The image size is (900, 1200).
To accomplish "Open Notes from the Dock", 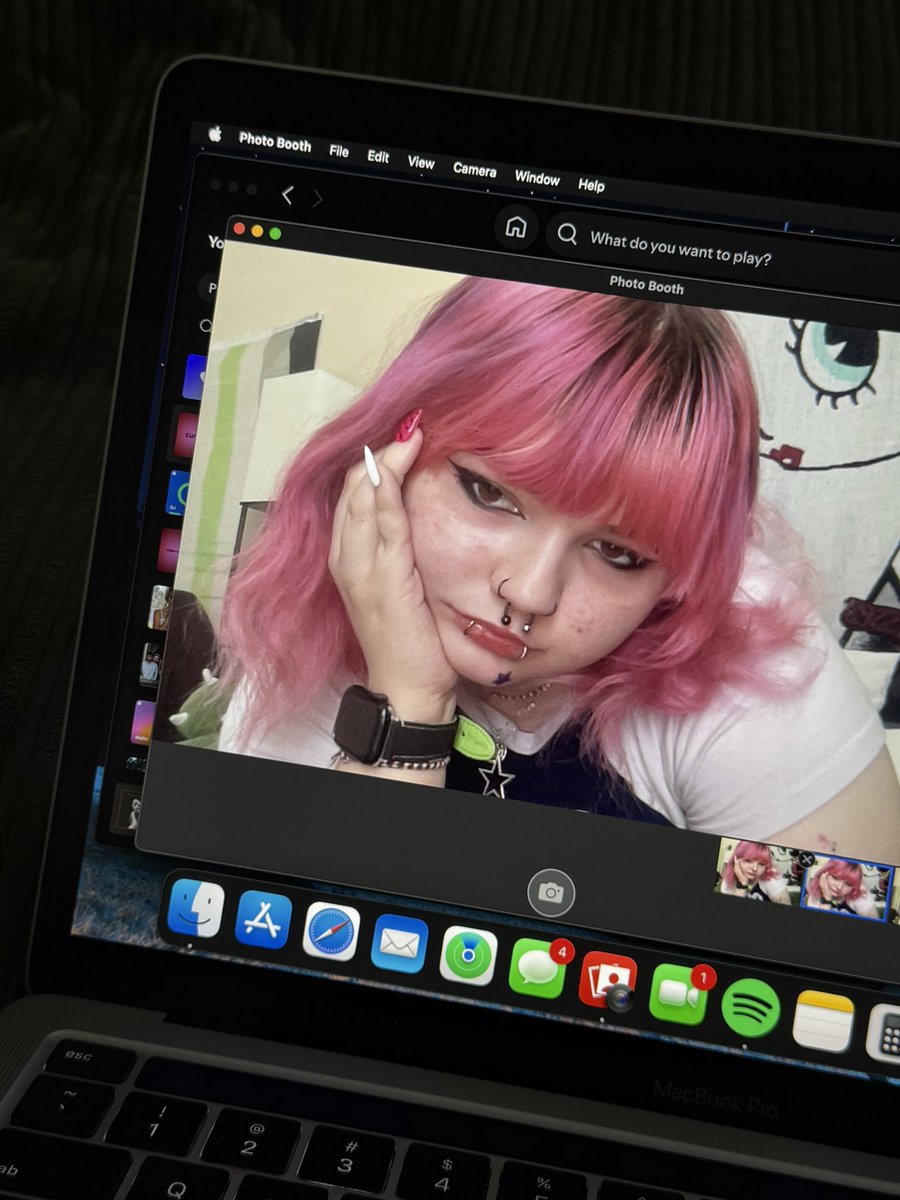I will tap(823, 1021).
